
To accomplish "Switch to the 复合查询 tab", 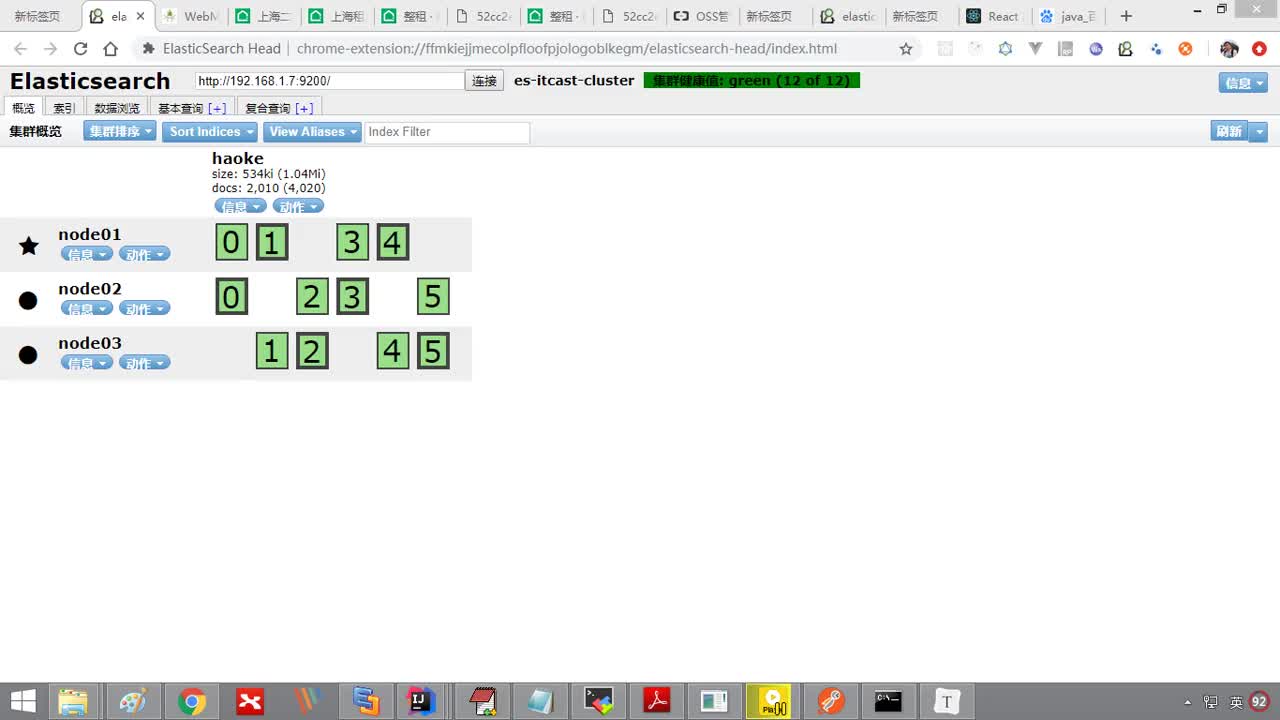I will [x=267, y=108].
